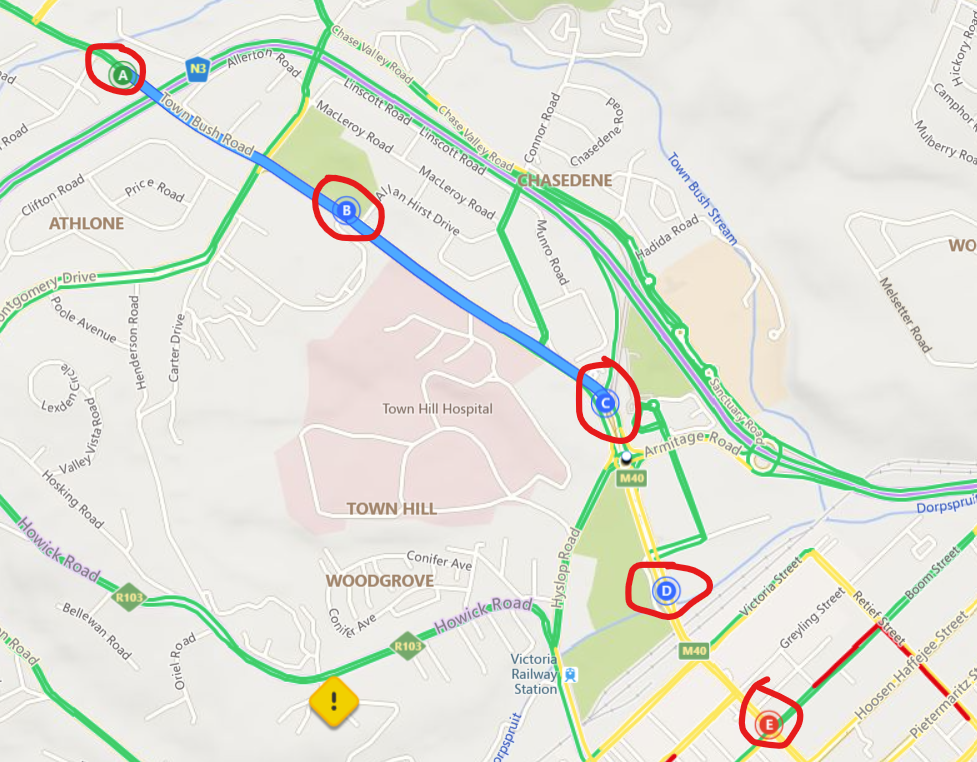Click waypoint C marker on route
This screenshot has width=977, height=762.
coord(604,403)
